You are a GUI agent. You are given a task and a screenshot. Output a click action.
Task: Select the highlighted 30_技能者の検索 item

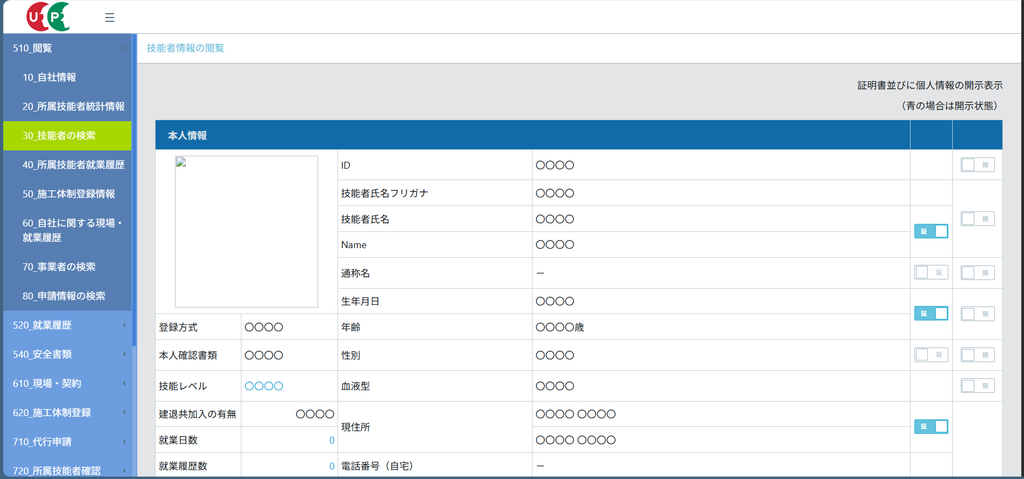point(67,136)
